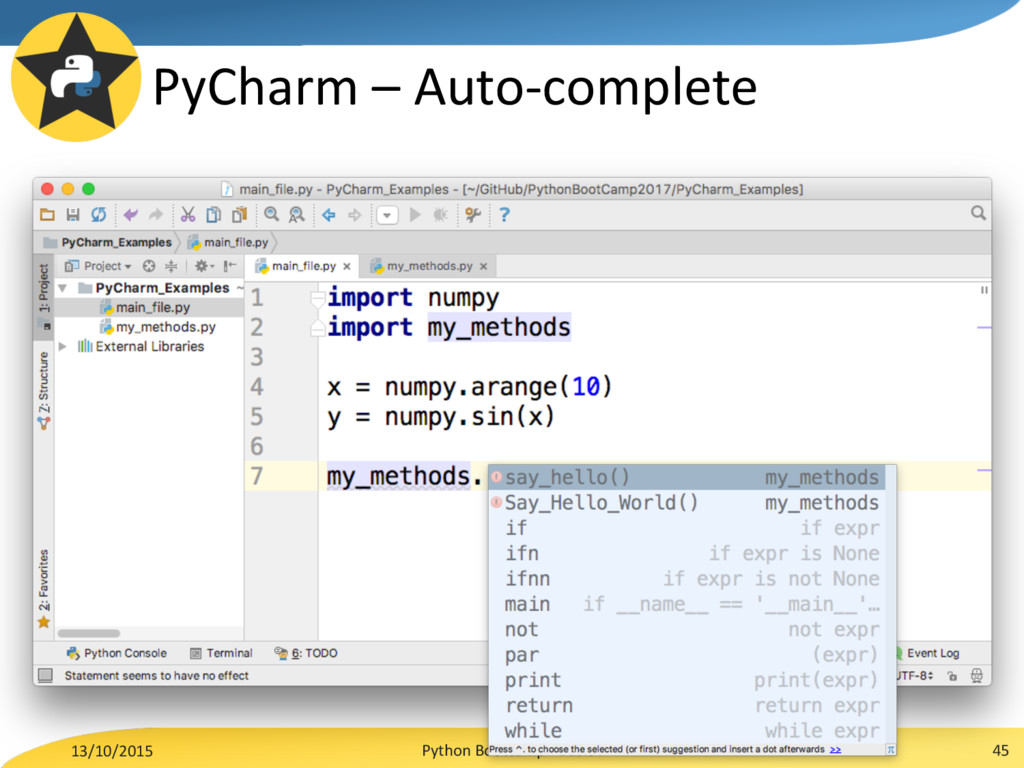The height and width of the screenshot is (768, 1024).
Task: Select External Libraries tree item
Action: click(x=140, y=346)
